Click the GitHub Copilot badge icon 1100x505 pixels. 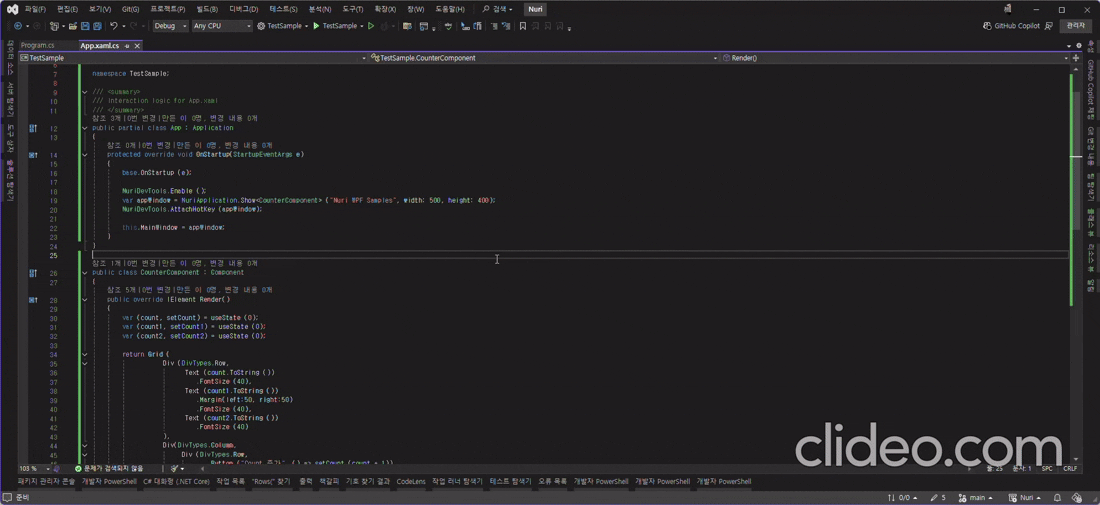click(988, 26)
